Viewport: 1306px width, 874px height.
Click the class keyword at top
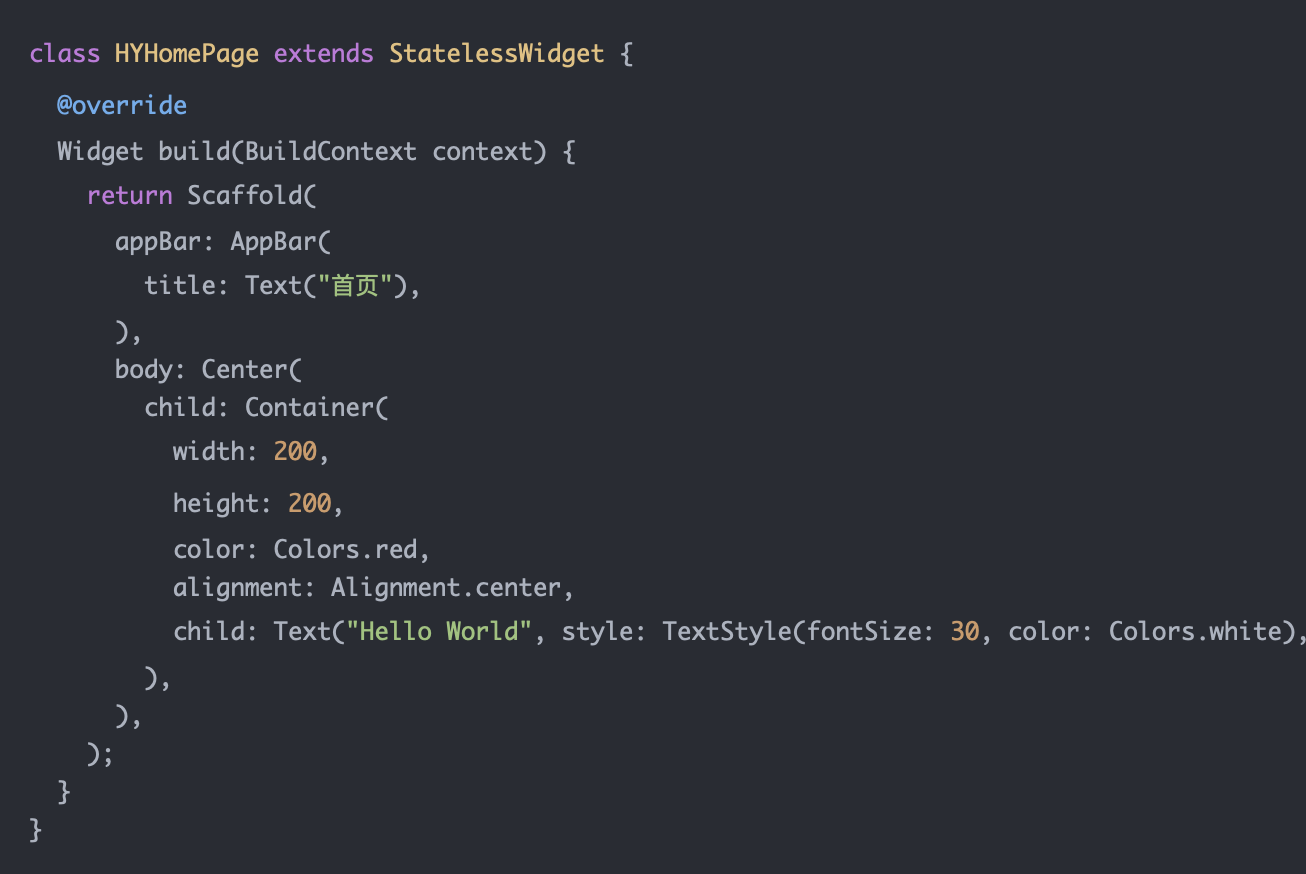coord(65,53)
